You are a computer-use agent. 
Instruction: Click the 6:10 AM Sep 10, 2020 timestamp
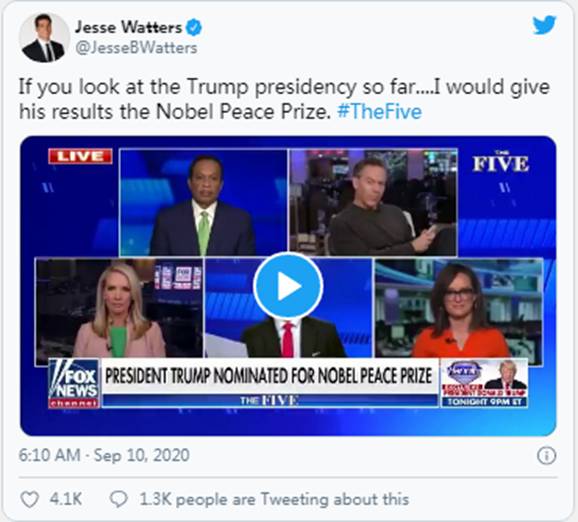coord(104,455)
